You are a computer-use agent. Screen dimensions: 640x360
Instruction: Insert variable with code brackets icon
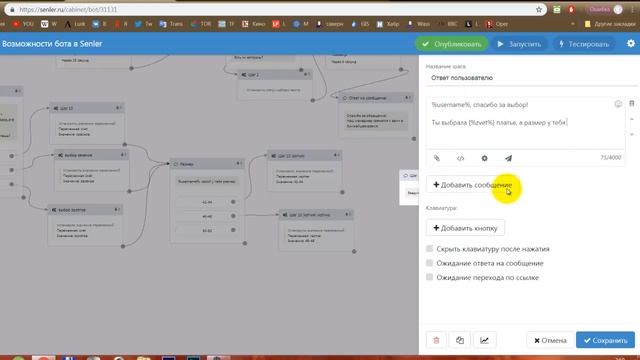460,158
